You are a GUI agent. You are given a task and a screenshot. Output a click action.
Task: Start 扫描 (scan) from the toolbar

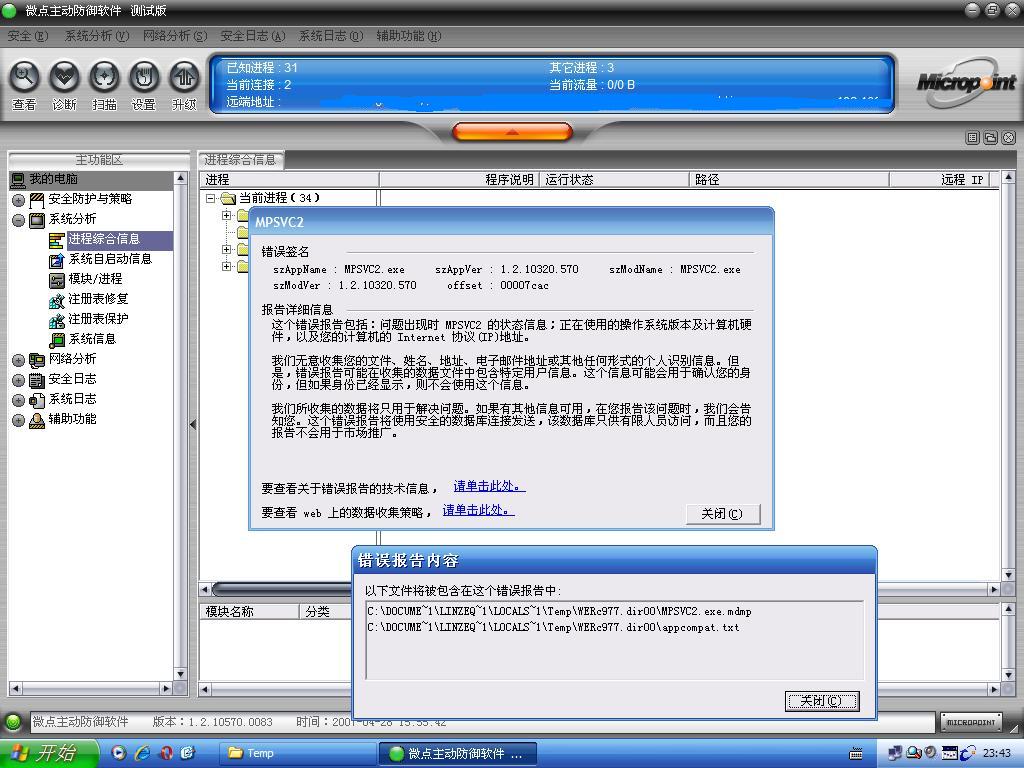click(x=104, y=78)
